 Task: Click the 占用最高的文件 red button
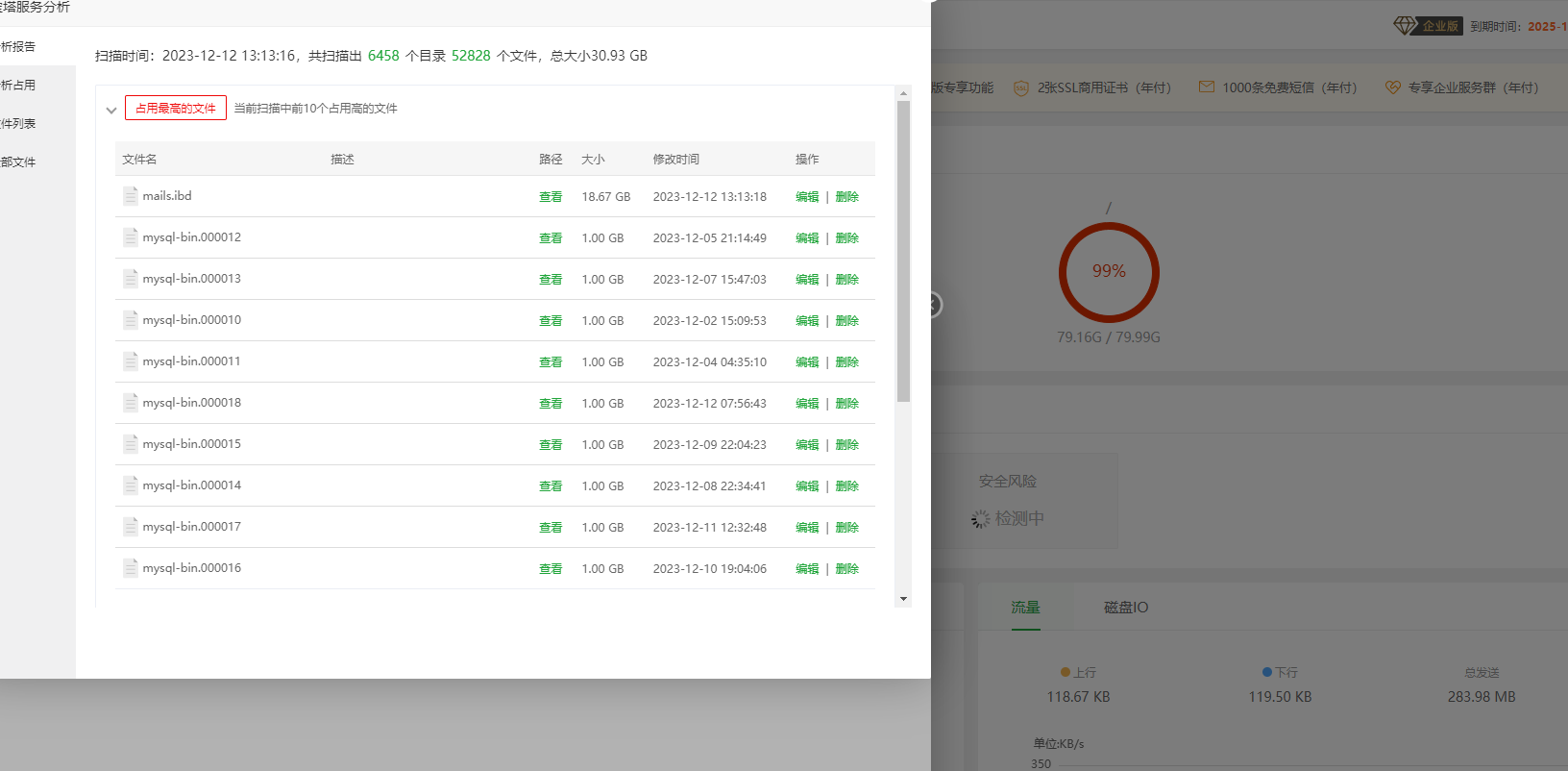tap(176, 108)
